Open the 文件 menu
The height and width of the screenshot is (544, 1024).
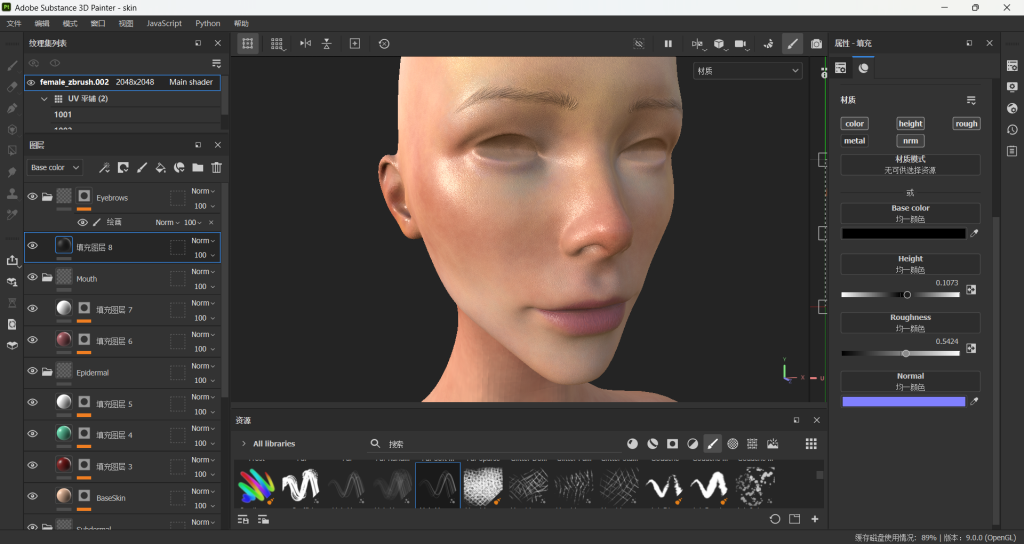14,23
